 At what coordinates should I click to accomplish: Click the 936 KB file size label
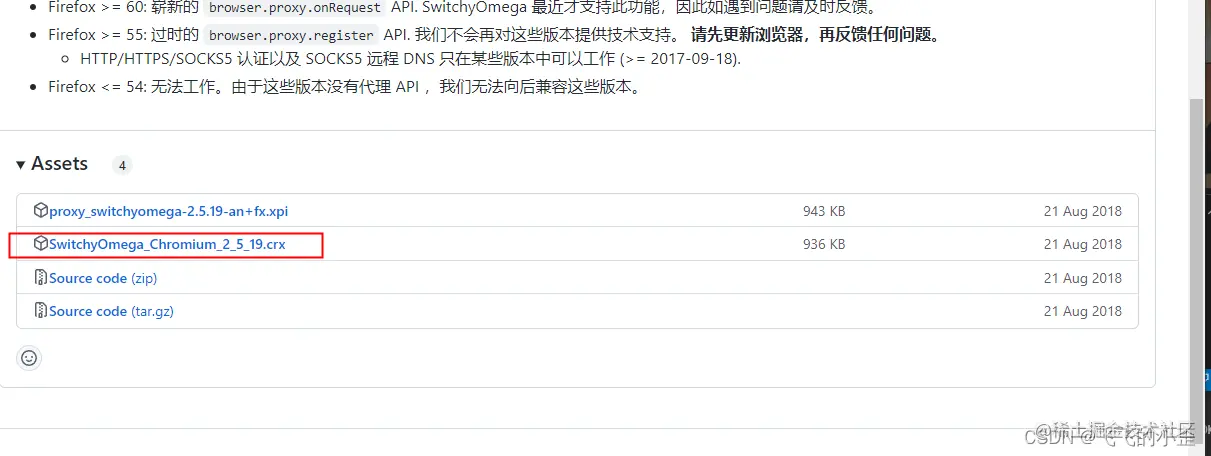pyautogui.click(x=824, y=244)
